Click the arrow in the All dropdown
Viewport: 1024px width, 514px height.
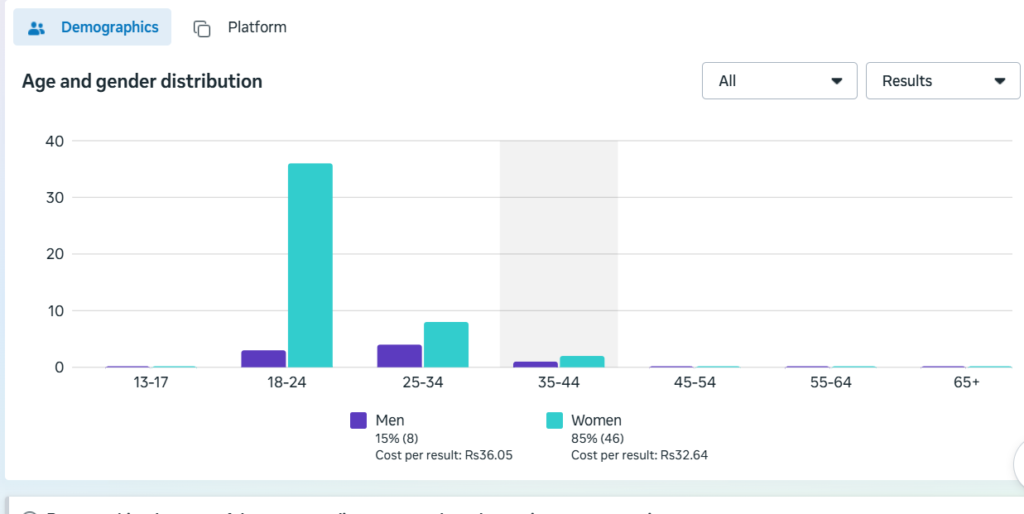pyautogui.click(x=836, y=81)
